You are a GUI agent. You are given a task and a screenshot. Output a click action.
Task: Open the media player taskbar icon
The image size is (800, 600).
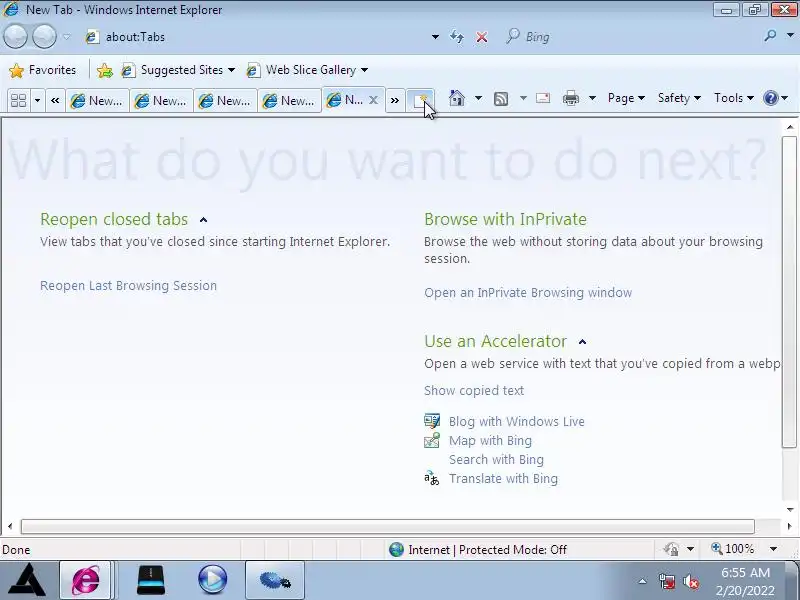(212, 580)
